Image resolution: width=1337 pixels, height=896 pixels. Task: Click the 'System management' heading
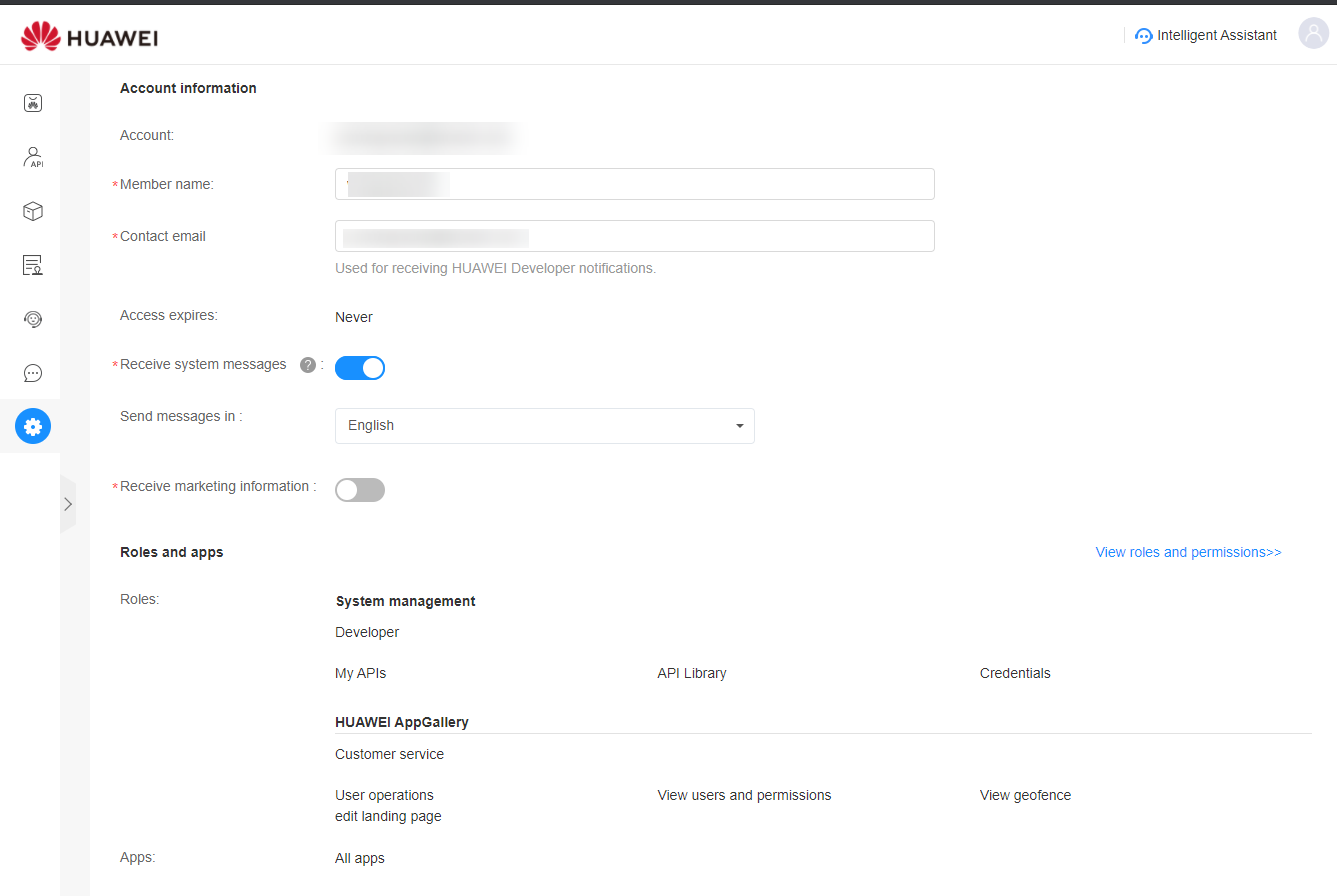click(x=405, y=601)
